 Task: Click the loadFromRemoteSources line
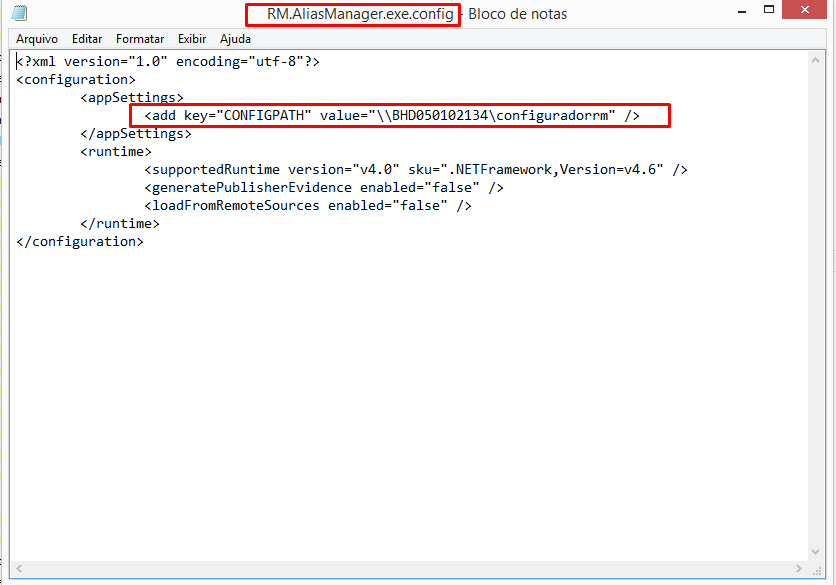coord(308,206)
